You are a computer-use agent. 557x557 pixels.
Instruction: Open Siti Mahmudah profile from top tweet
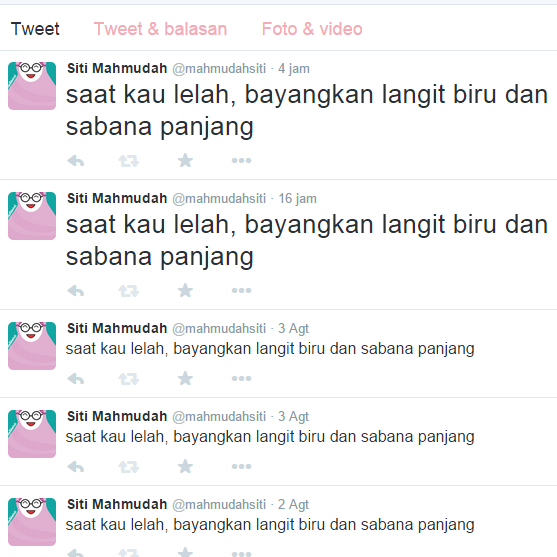[x=117, y=68]
